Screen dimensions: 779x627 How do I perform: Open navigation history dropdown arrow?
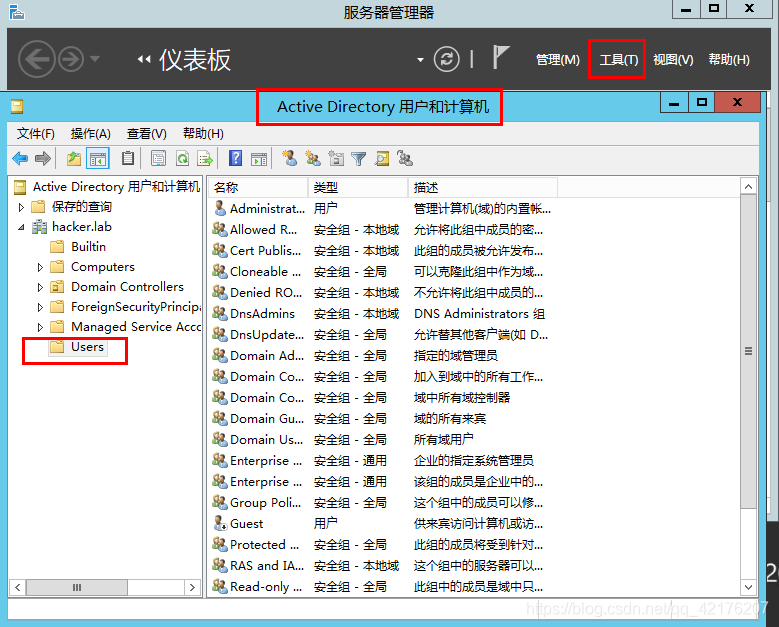tap(95, 59)
